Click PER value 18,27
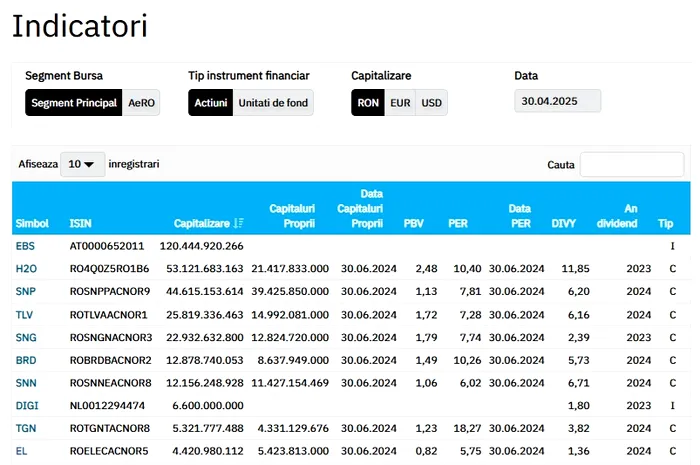Screen dimensions: 700x465 pos(467,428)
